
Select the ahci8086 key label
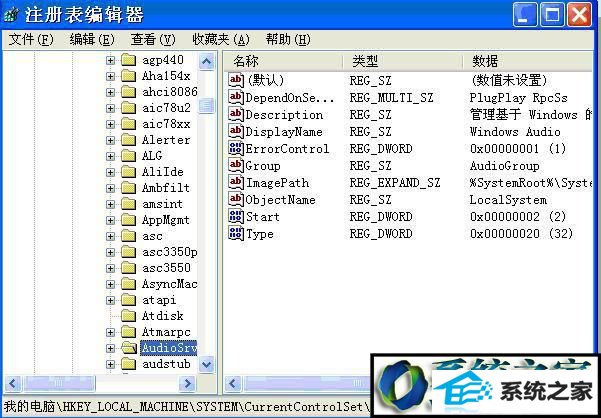[170, 92]
